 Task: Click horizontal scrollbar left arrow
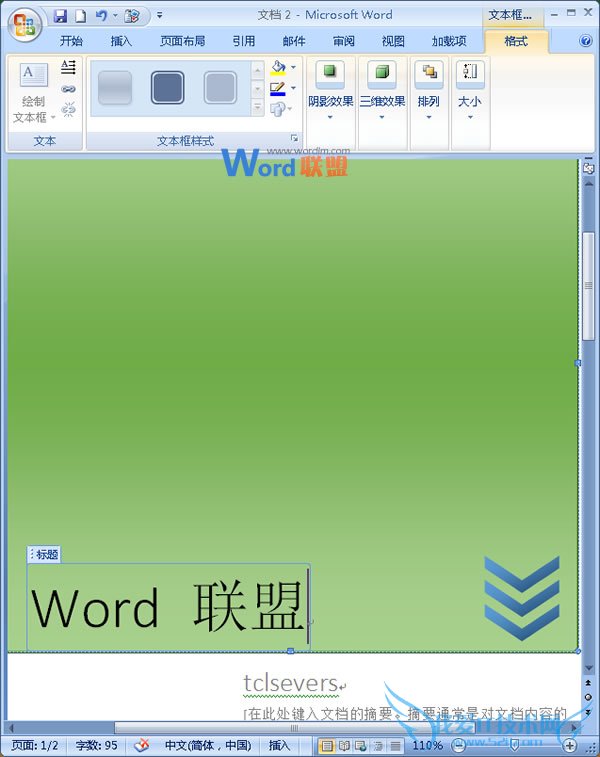12,728
